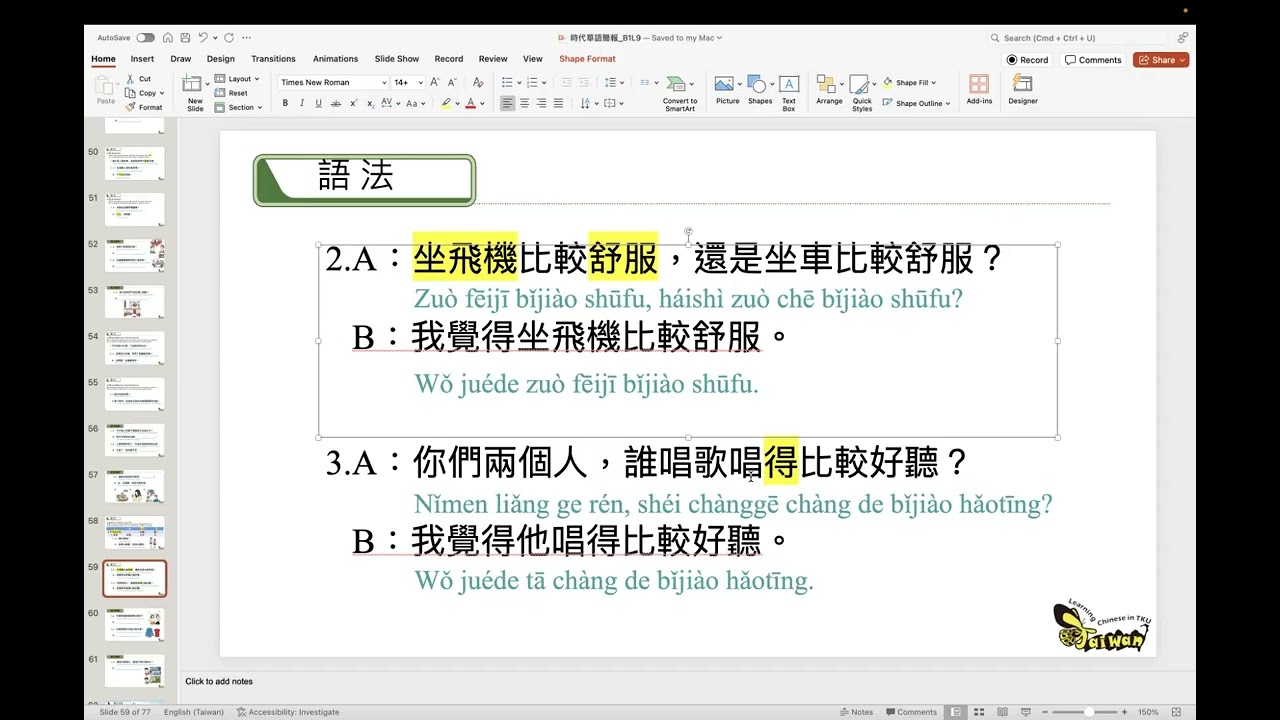Viewport: 1280px width, 720px height.
Task: Insert a Text Box
Action: [789, 92]
